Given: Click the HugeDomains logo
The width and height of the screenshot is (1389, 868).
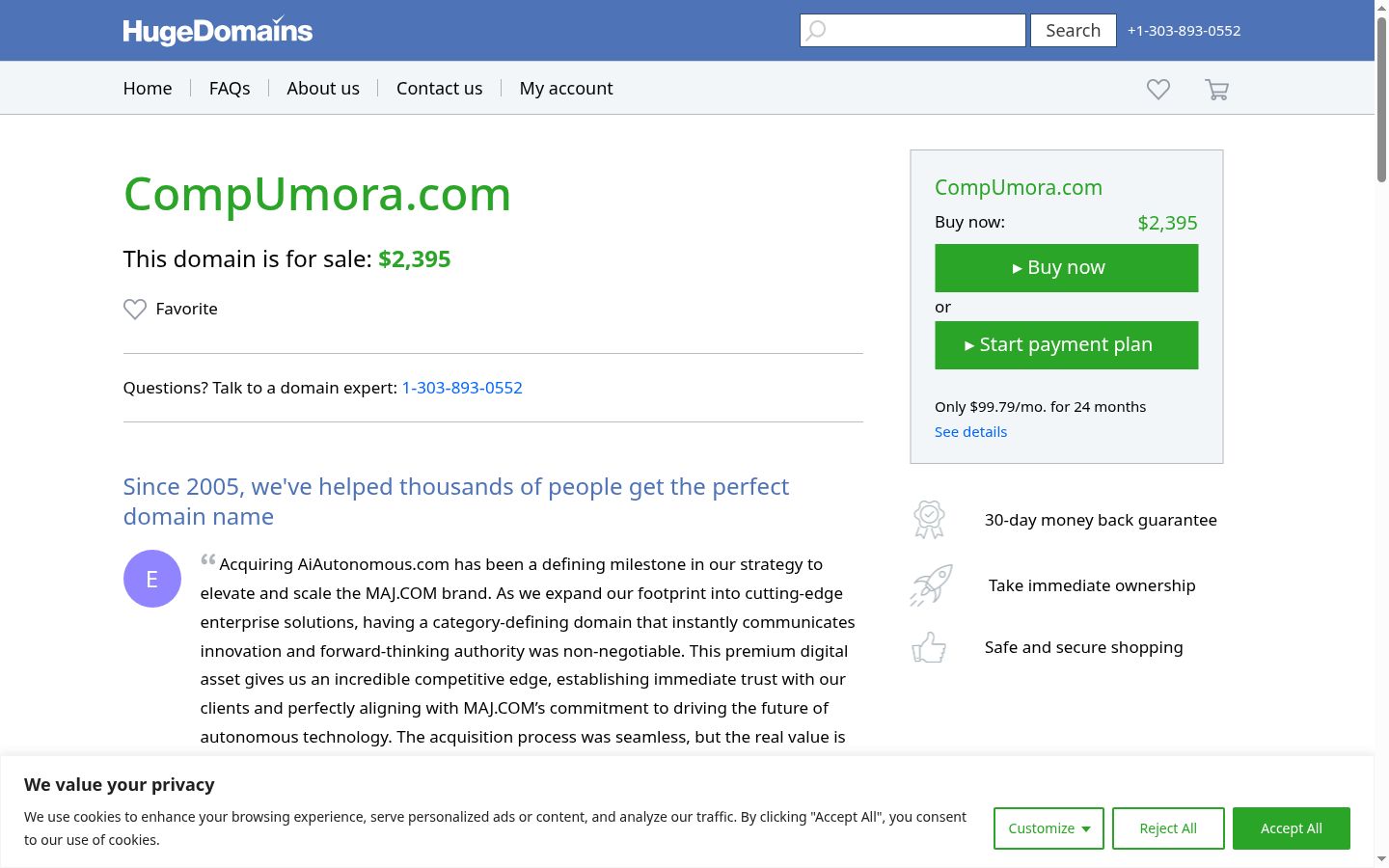Looking at the screenshot, I should (218, 30).
